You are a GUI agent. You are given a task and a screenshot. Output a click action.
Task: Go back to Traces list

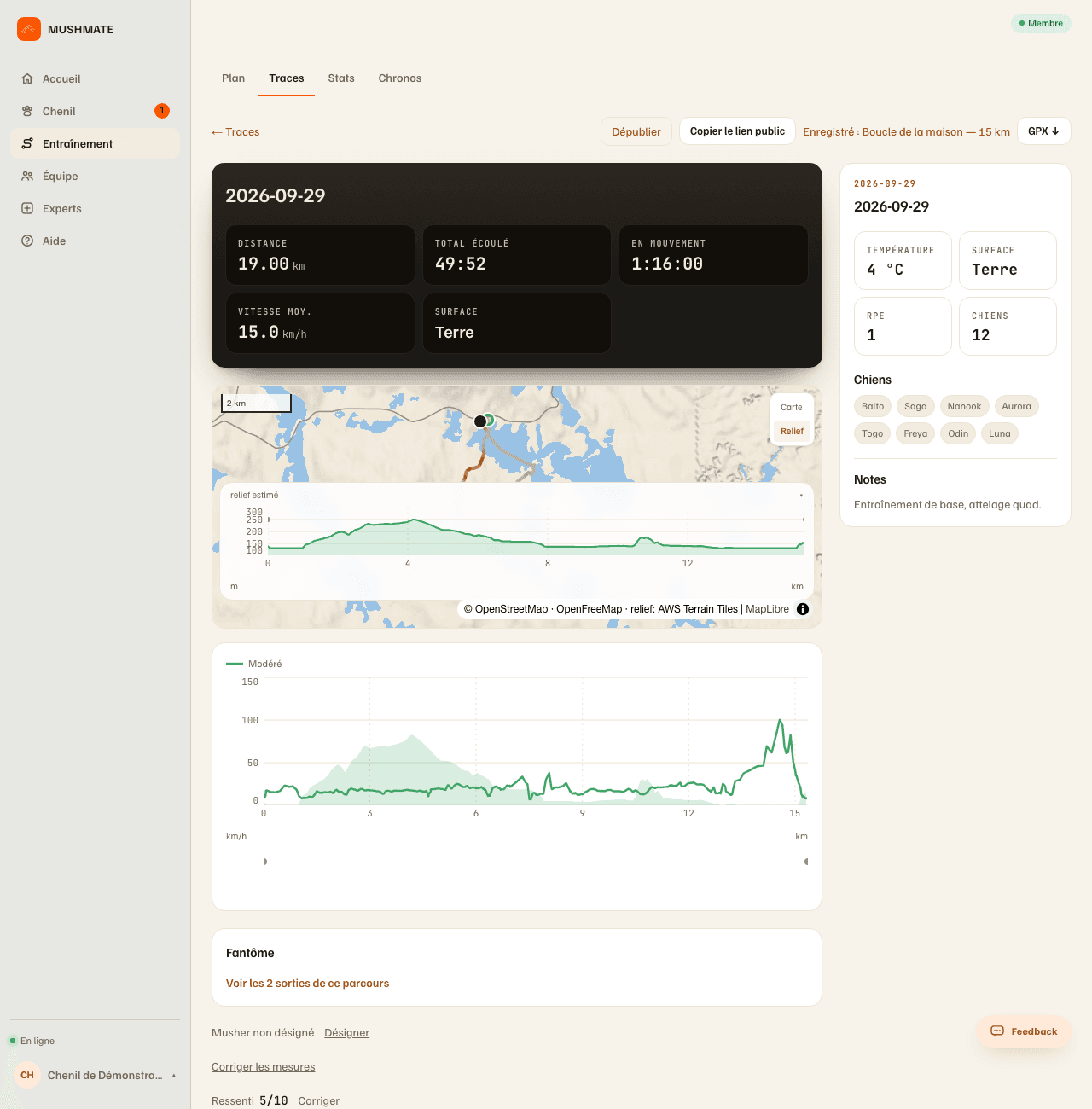point(235,132)
